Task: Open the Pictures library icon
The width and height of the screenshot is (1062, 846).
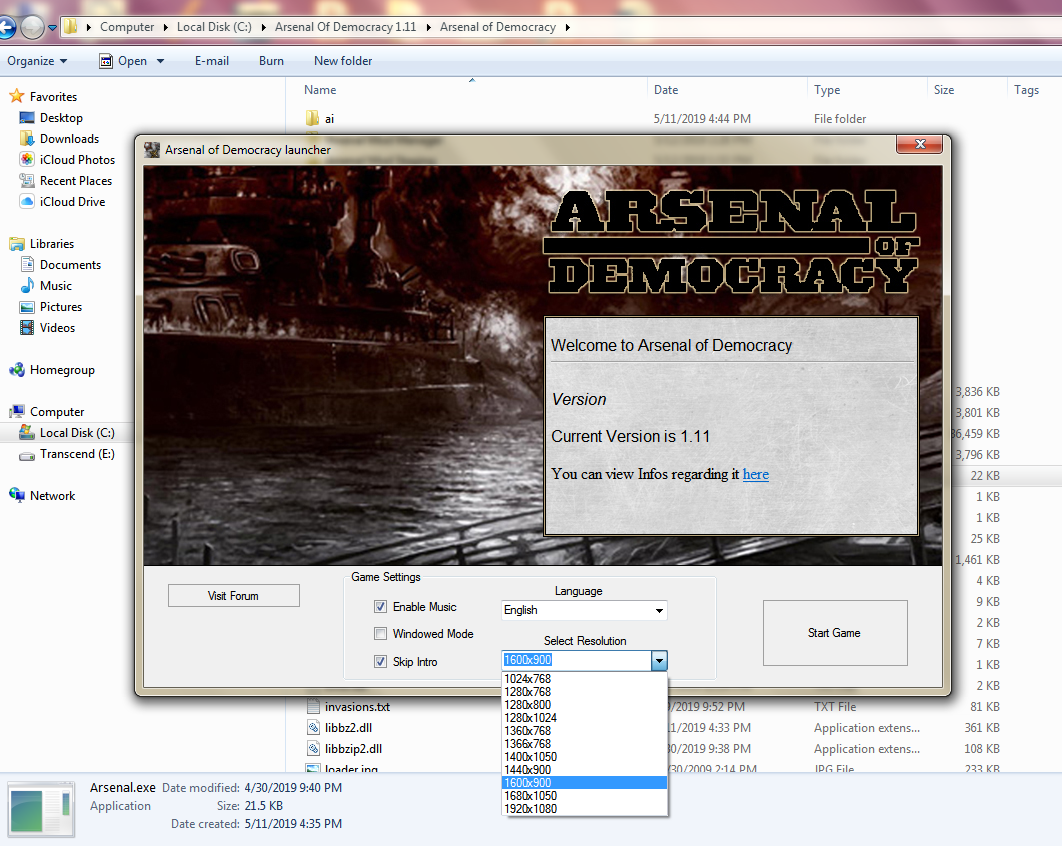Action: click(x=27, y=307)
